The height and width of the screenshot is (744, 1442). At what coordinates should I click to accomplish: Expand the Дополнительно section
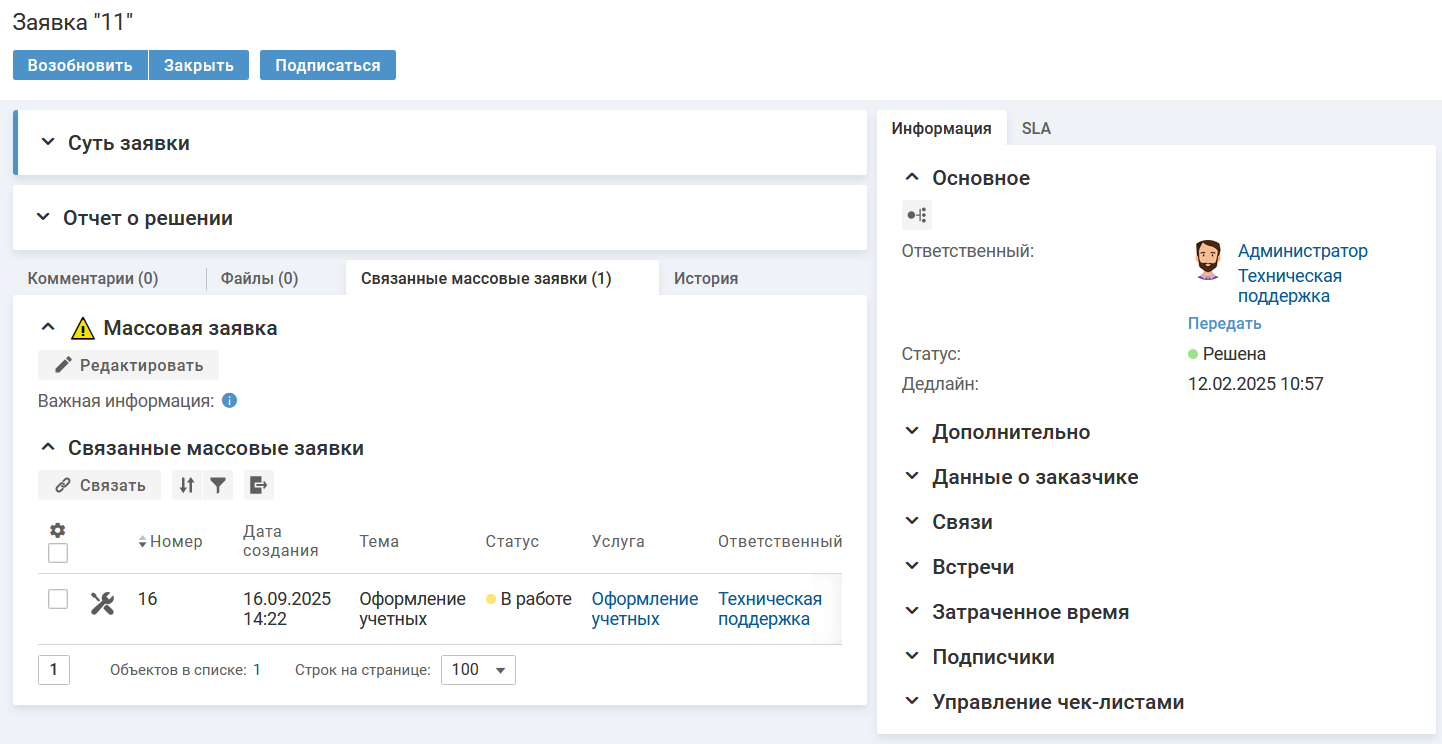[x=1010, y=432]
